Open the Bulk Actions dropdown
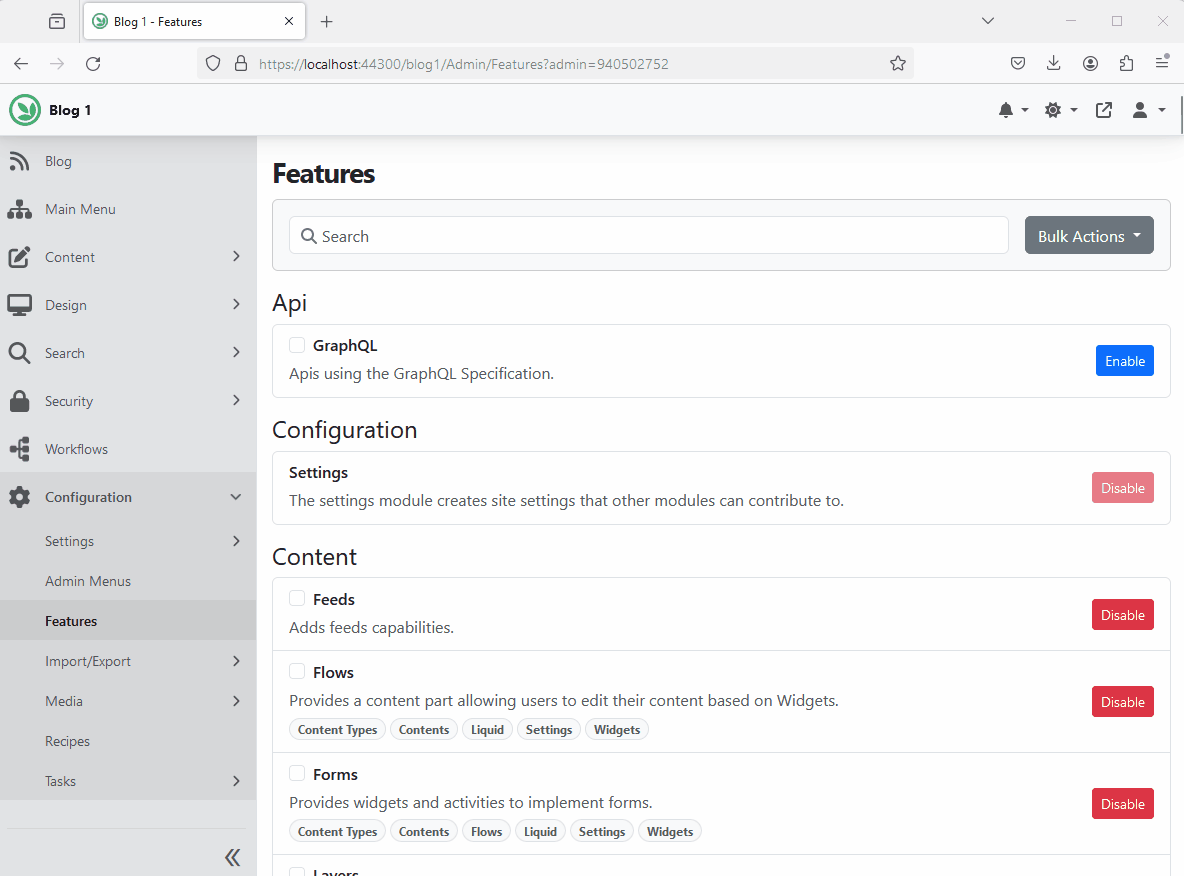1184x876 pixels. point(1089,236)
